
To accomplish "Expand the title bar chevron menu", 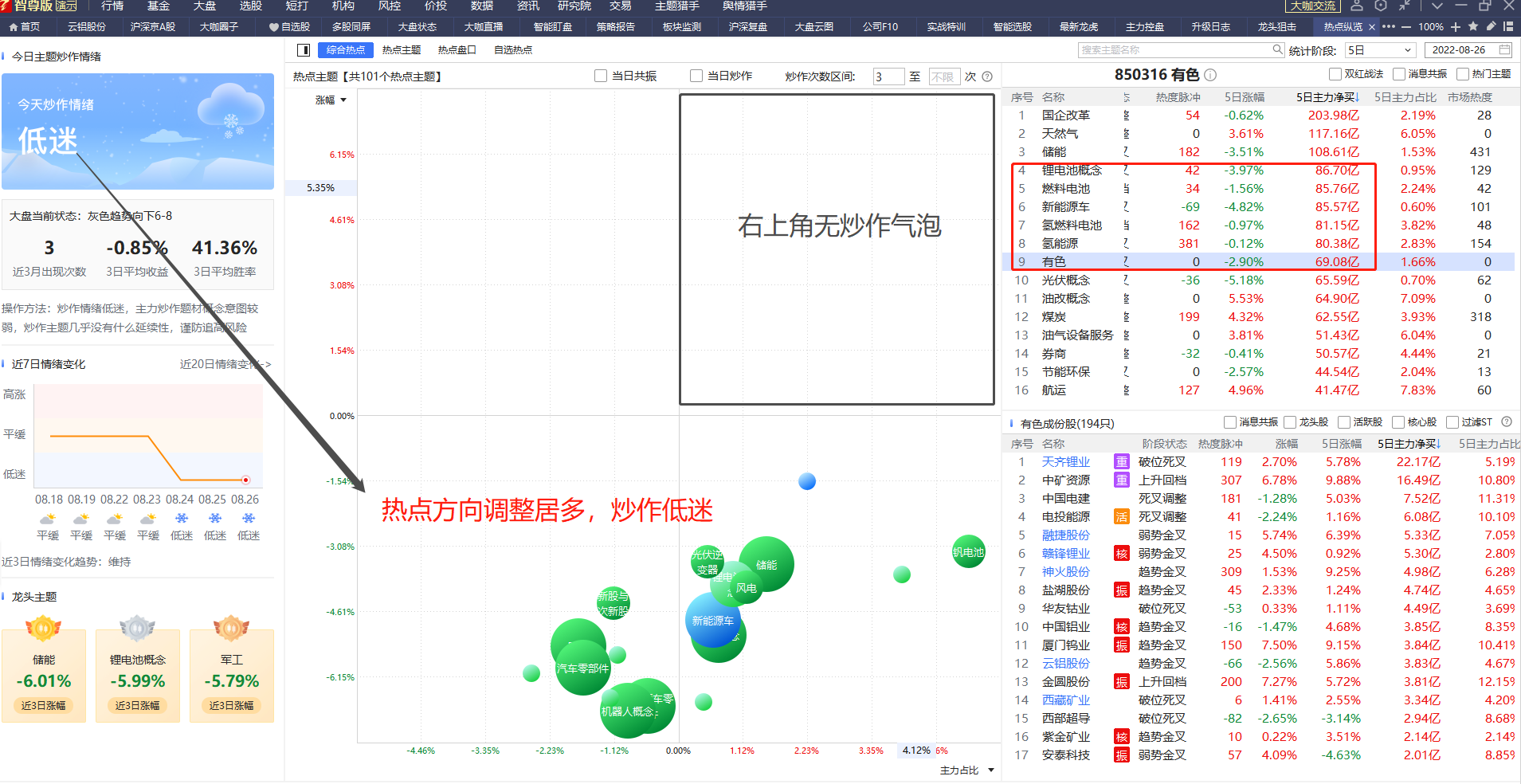I will tap(1437, 6).
